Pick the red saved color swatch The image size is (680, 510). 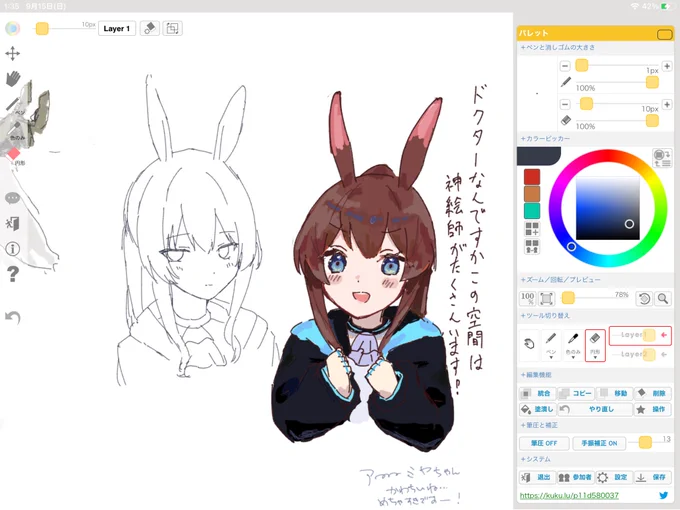(x=532, y=177)
